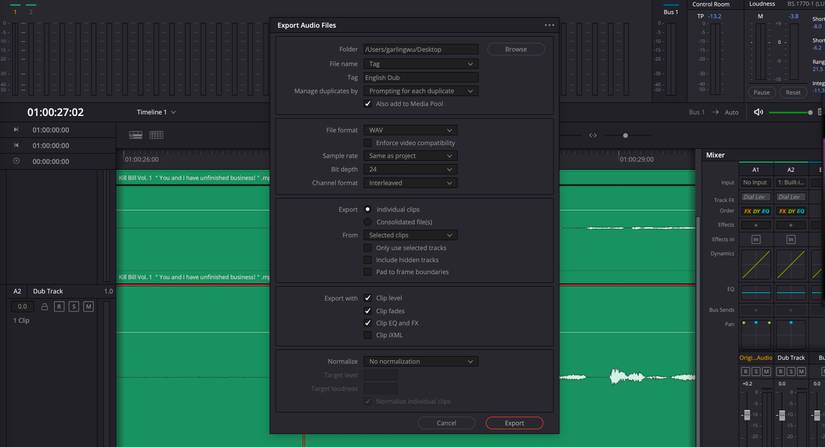Screen dimensions: 825x447
Task: Select the Consolidated file(s) radio button
Action: point(368,222)
